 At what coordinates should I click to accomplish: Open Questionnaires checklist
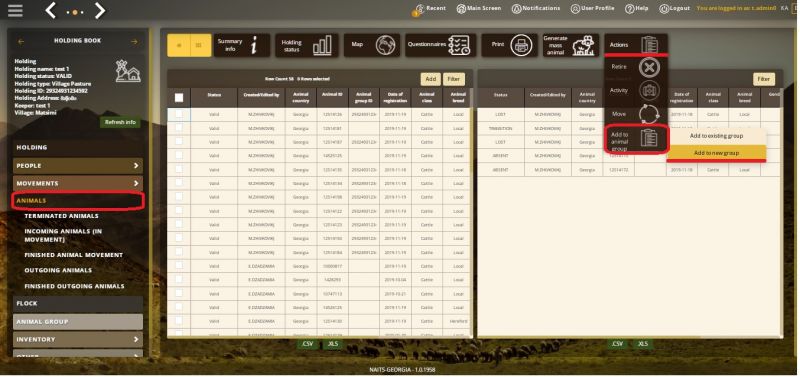coord(440,45)
